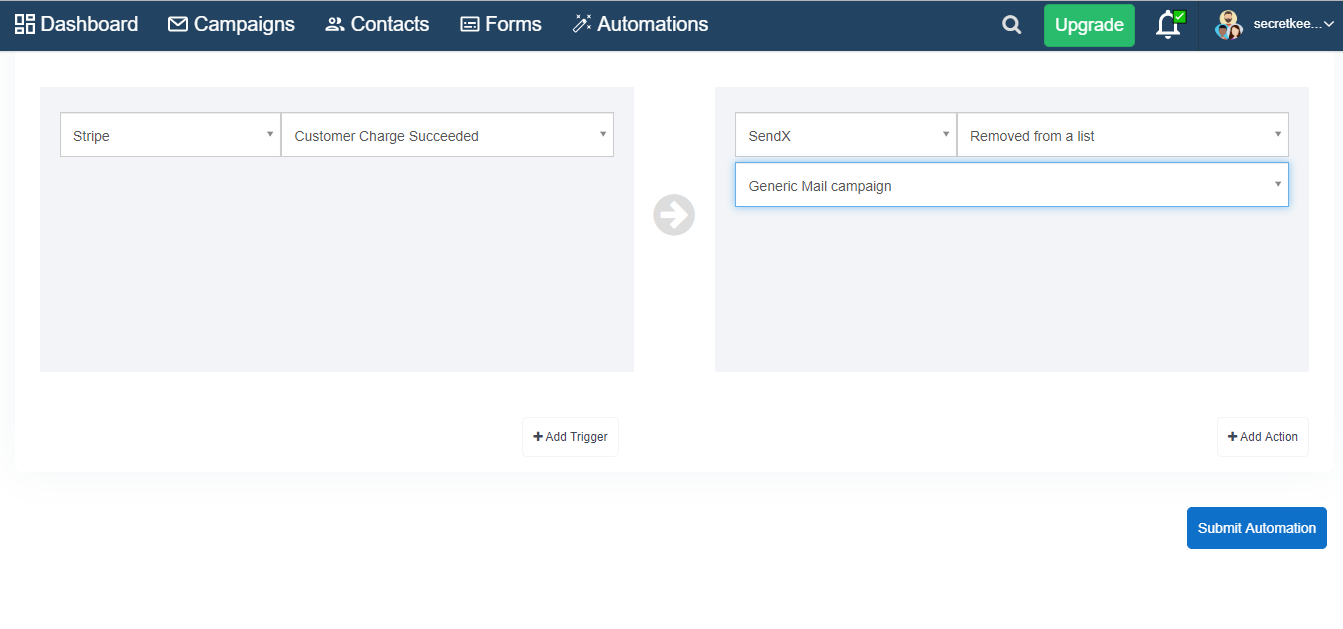Screen dimensions: 1343x629
Task: Open the Contacts menu
Action: [x=377, y=24]
